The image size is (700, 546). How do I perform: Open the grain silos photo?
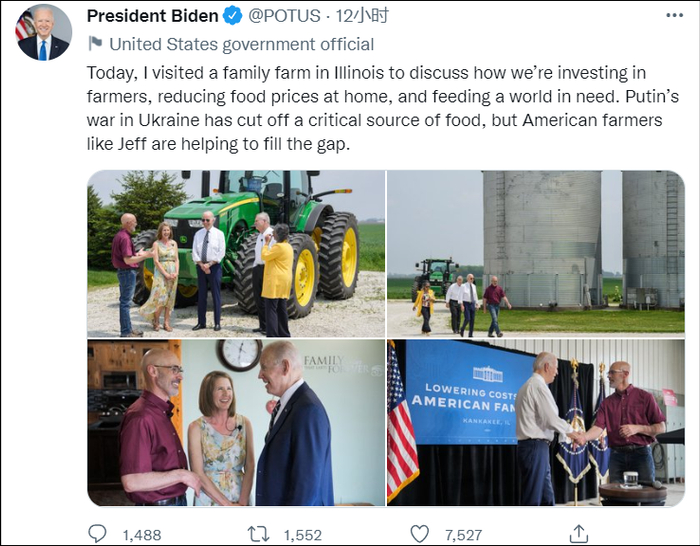(536, 253)
